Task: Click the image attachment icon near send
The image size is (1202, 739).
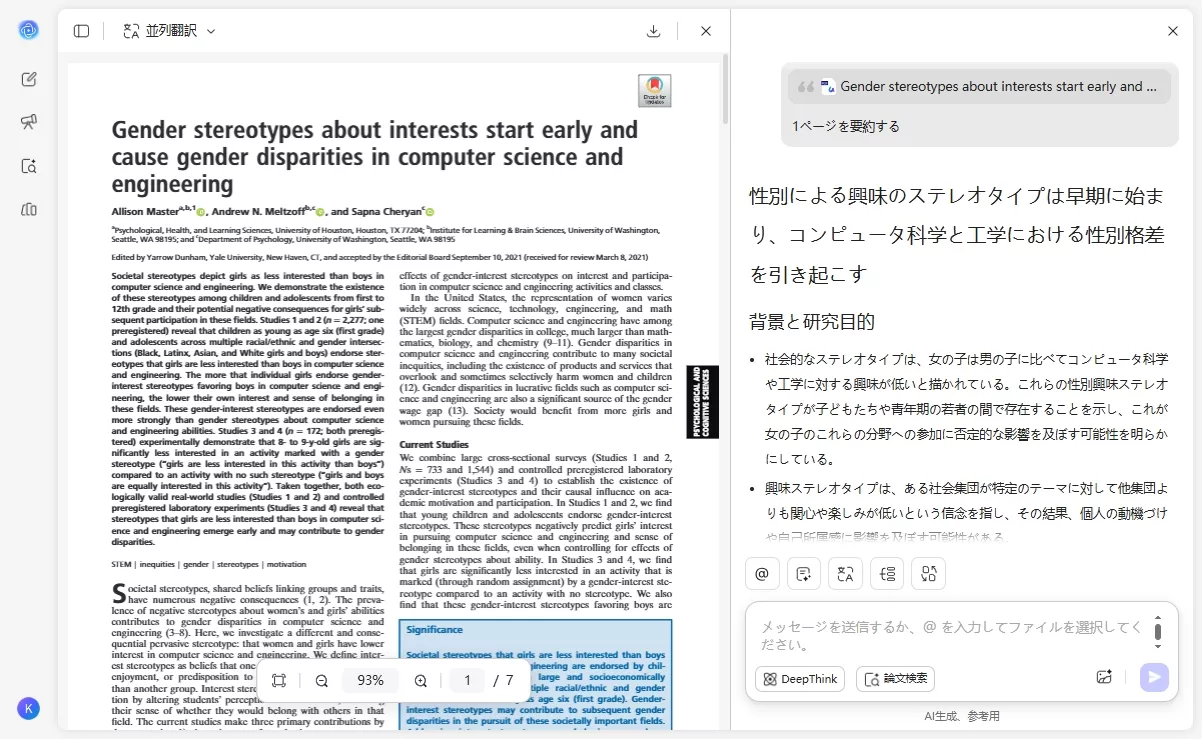Action: (x=1104, y=677)
